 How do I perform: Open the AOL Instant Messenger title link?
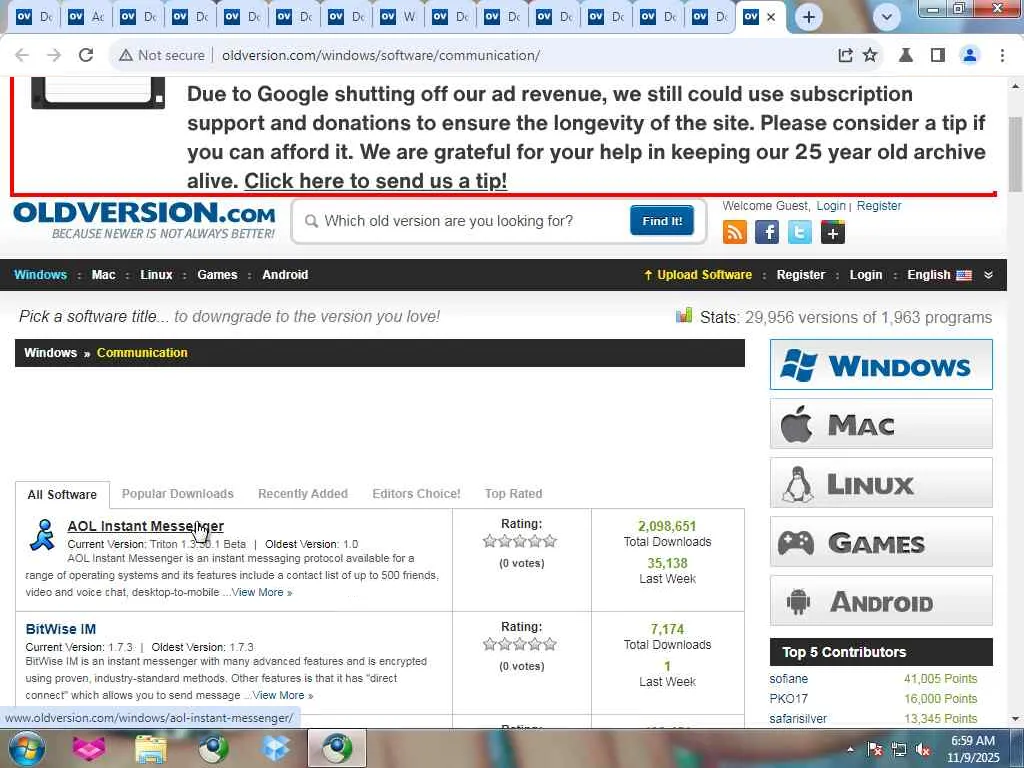point(146,526)
